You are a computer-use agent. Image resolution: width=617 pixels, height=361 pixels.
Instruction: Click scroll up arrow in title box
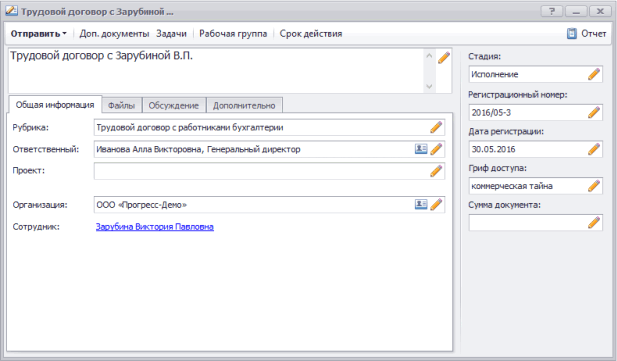429,56
